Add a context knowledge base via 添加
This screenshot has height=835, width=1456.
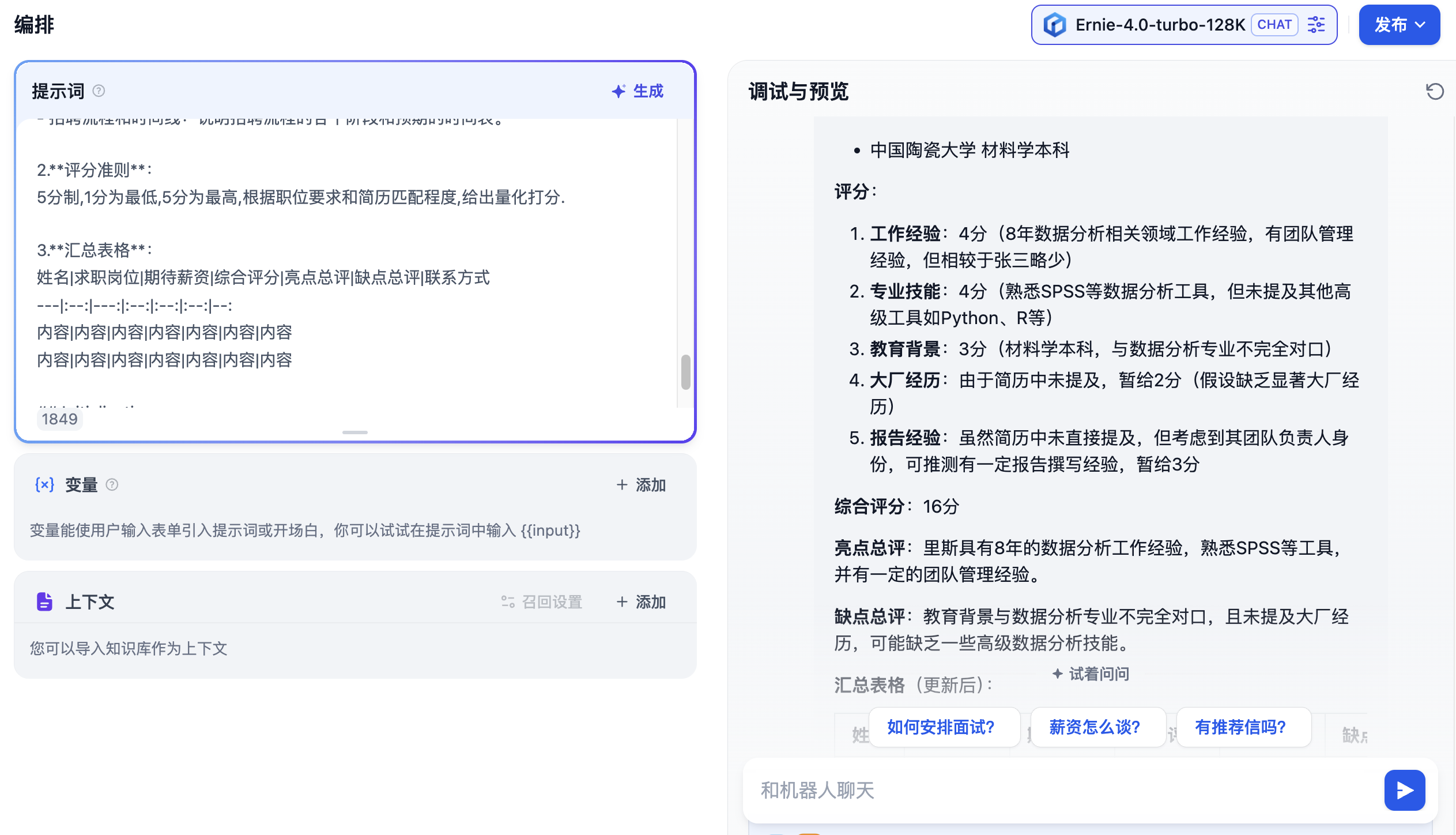[x=641, y=602]
